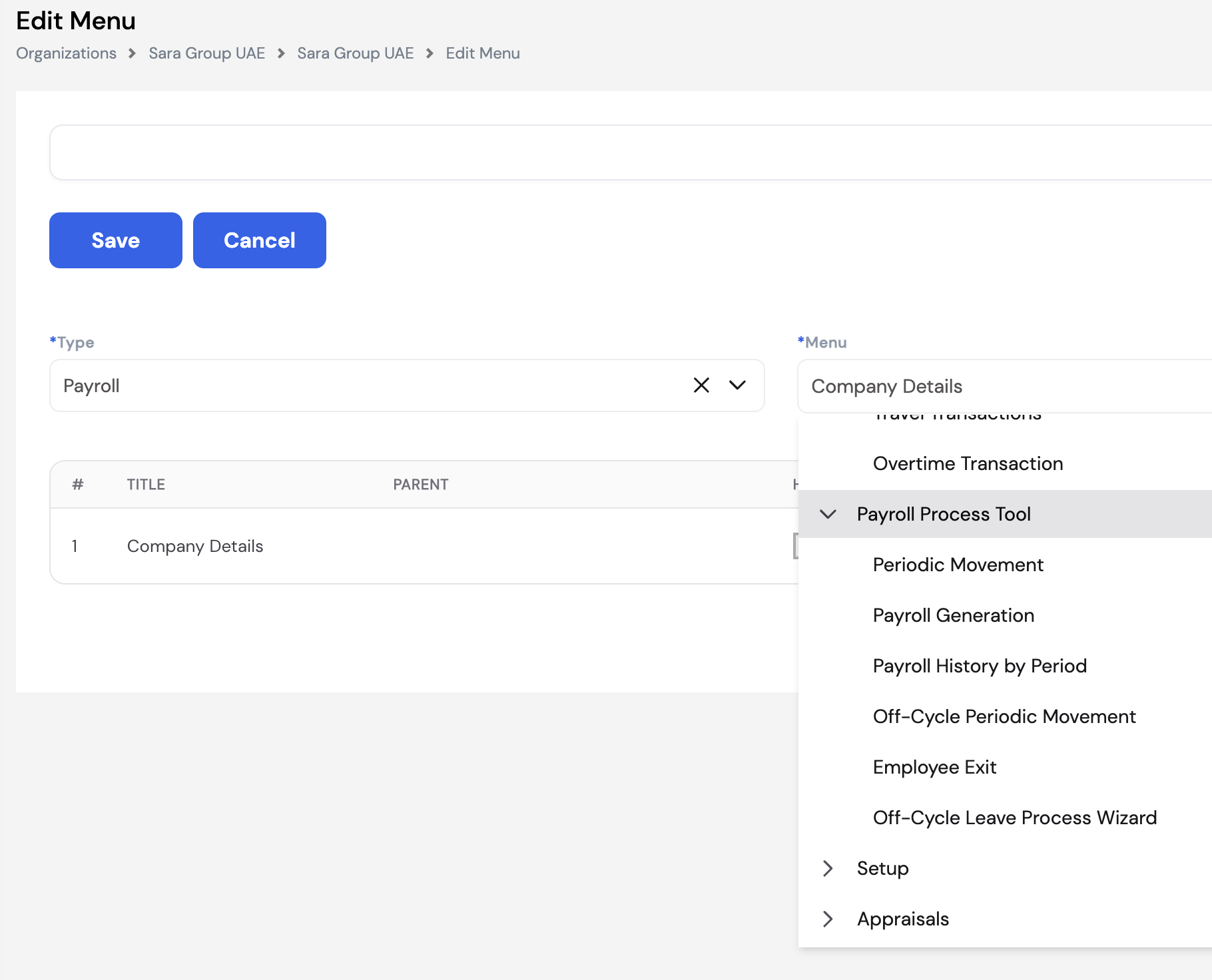
Task: Expand the Setup menu group
Action: coord(828,868)
